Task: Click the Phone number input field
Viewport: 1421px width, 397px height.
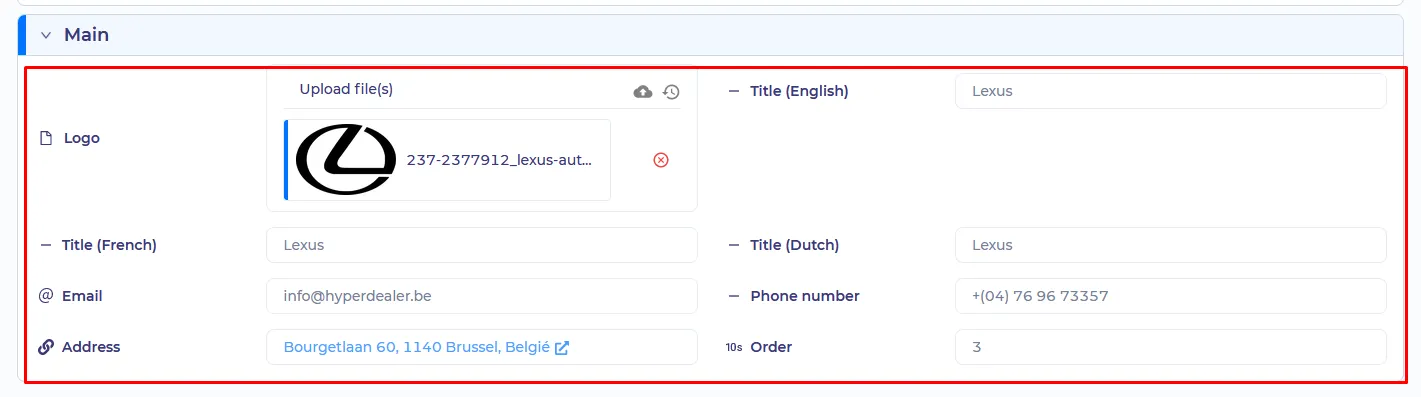Action: (1170, 296)
